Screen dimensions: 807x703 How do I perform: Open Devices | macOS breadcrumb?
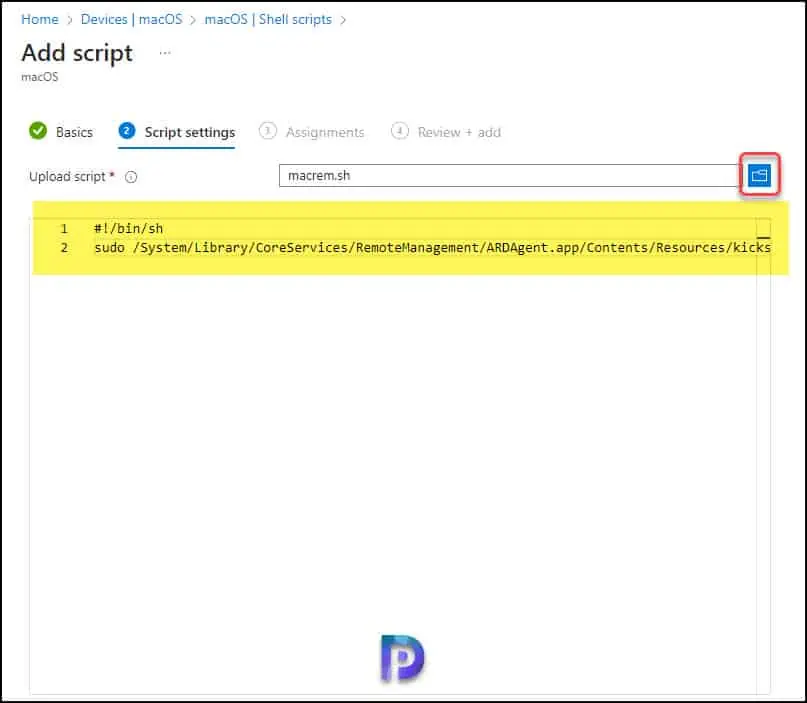(131, 20)
